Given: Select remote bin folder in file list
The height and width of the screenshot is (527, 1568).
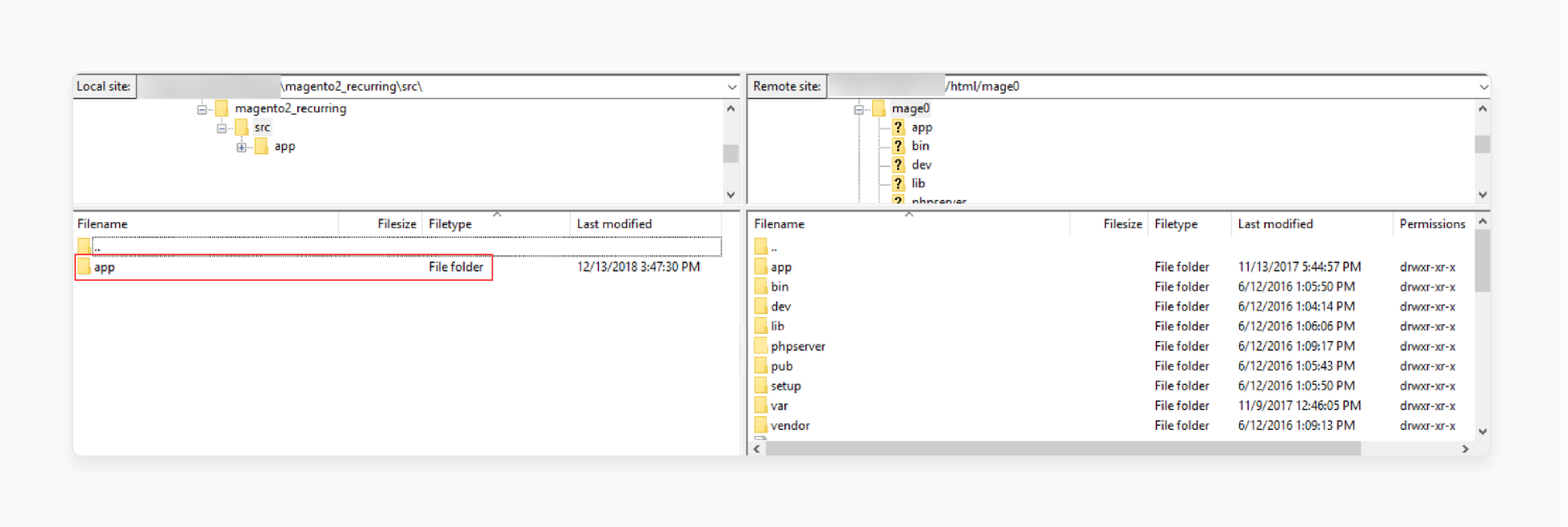Looking at the screenshot, I should (x=1113, y=287).
